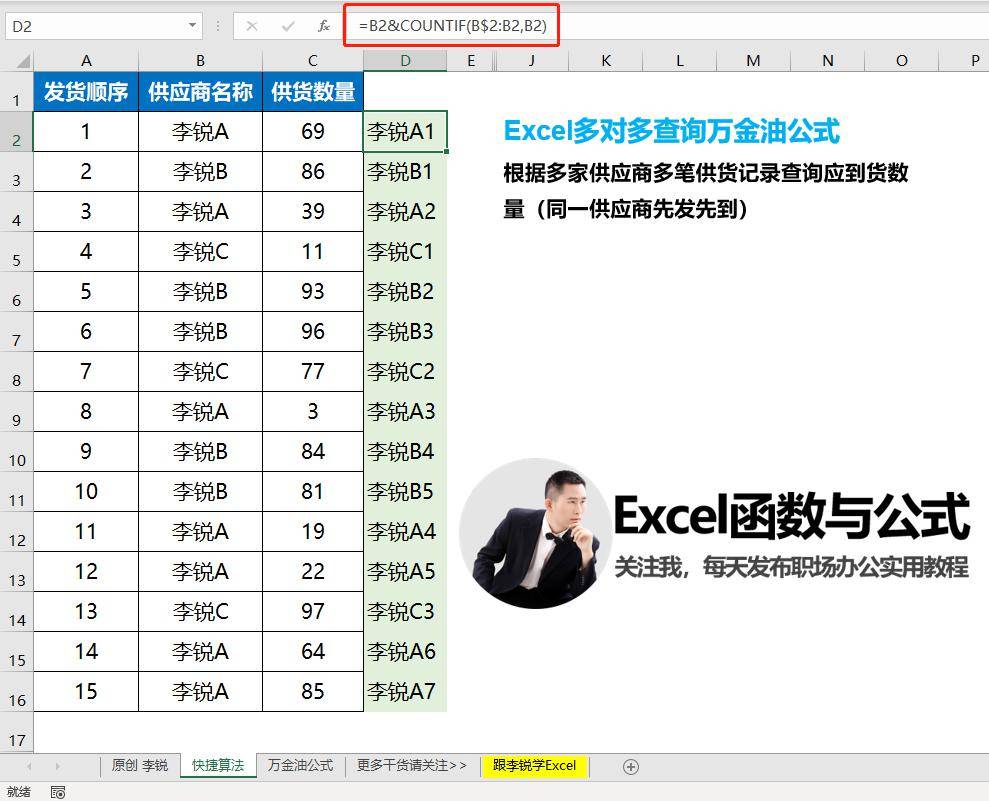Click into the formula bar COUNTIF formula

click(452, 26)
